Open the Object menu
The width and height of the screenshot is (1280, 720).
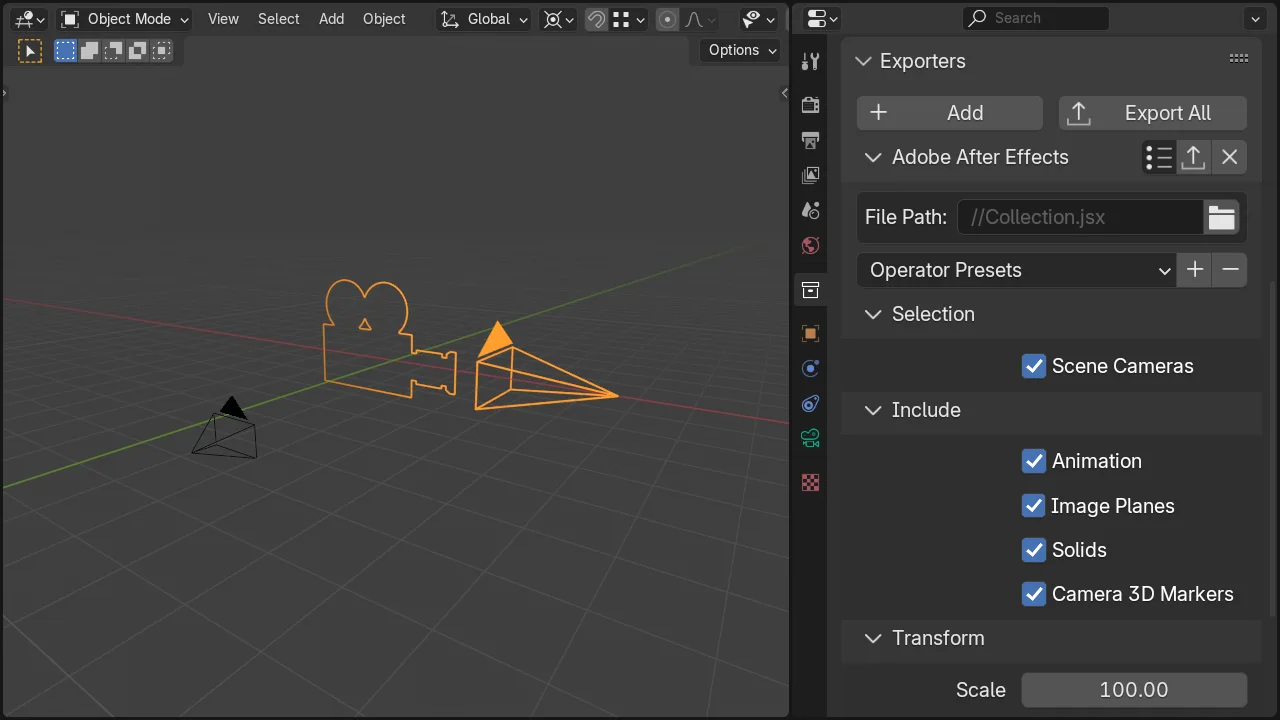(x=384, y=19)
